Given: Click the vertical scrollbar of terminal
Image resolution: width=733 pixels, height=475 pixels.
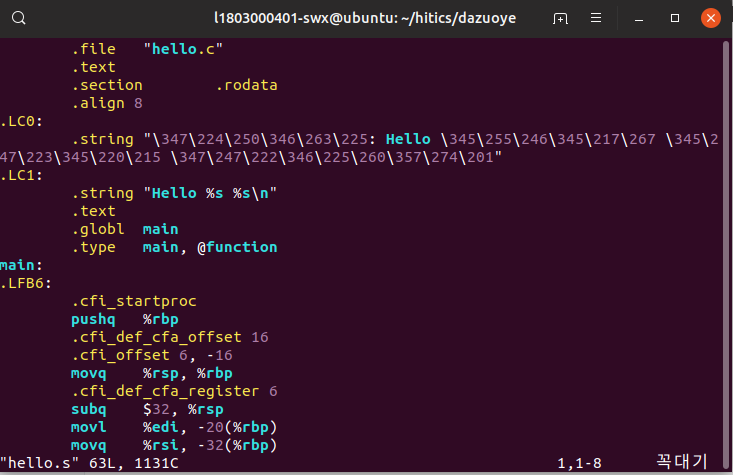Looking at the screenshot, I should click(726, 255).
